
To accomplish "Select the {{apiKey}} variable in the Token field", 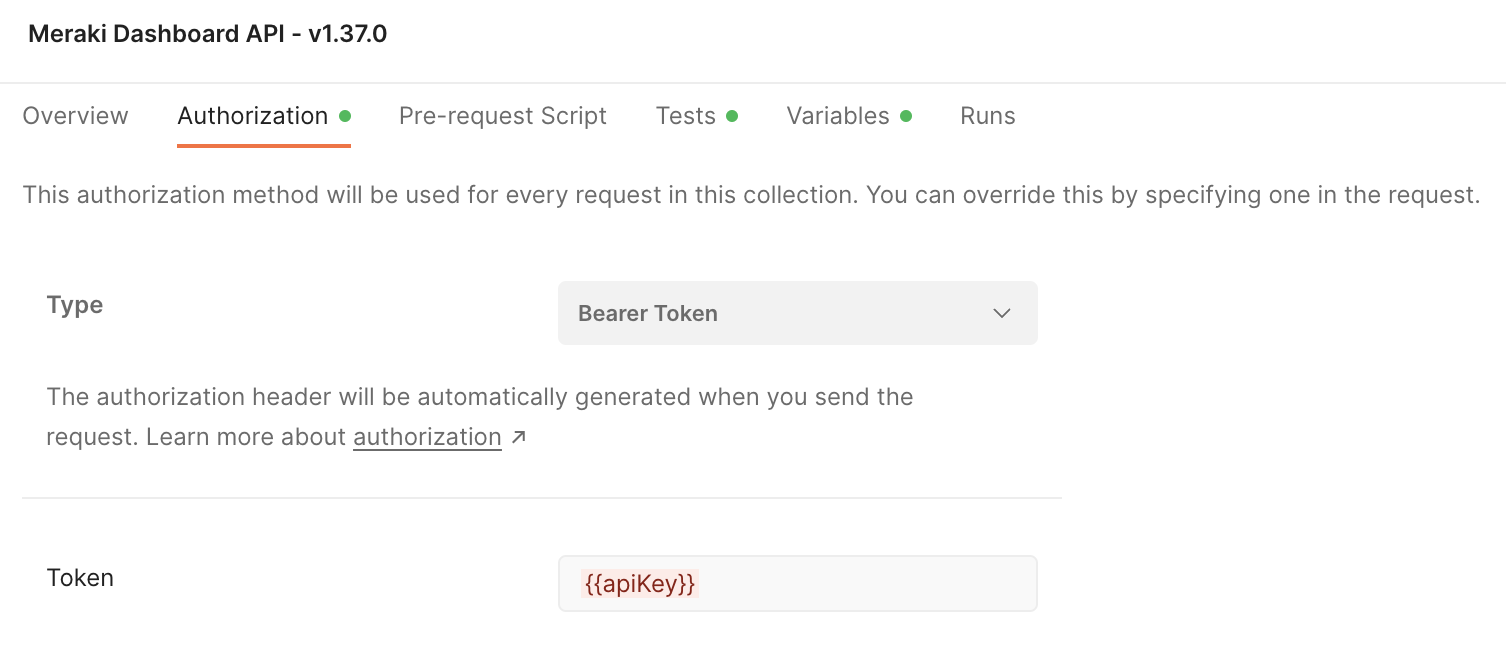I will (638, 583).
